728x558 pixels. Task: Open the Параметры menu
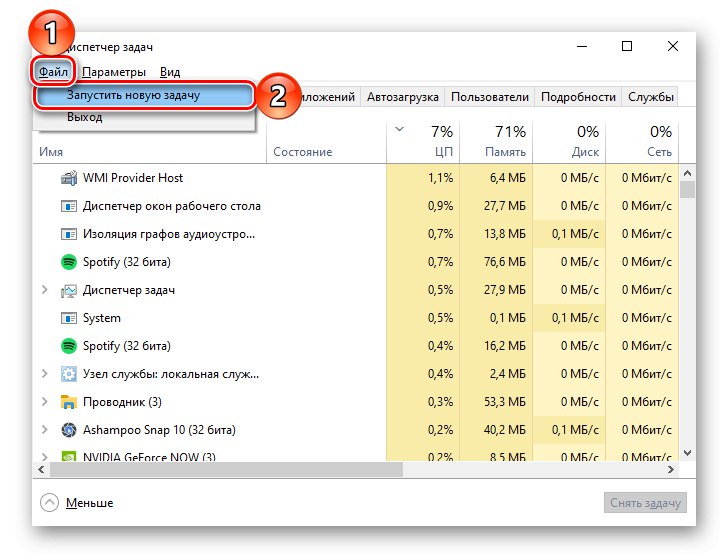coord(114,72)
